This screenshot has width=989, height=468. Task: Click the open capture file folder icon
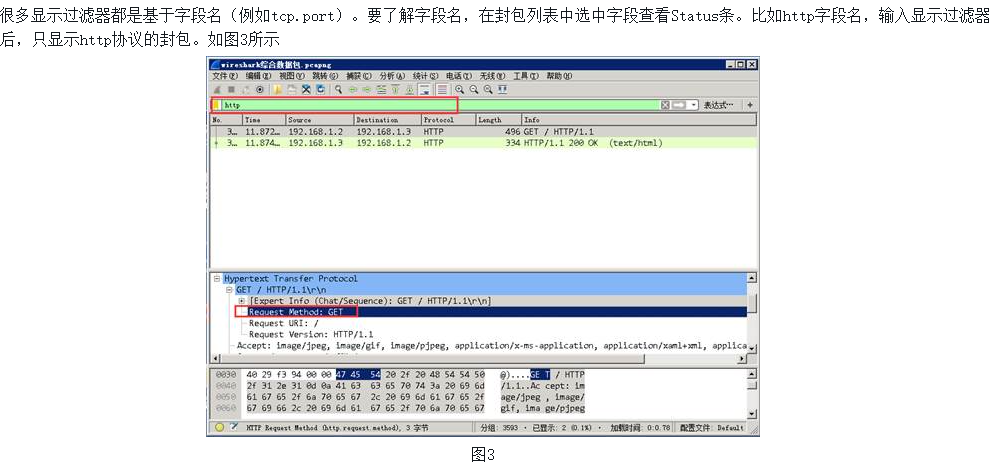pos(278,90)
